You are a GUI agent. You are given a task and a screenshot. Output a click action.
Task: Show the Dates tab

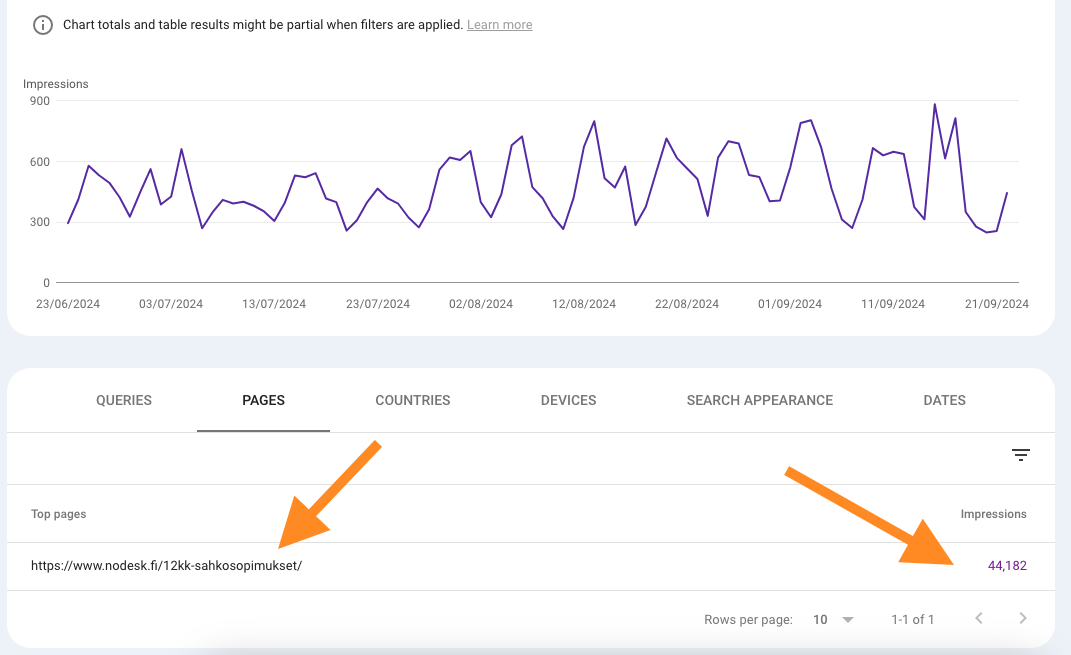coord(944,400)
